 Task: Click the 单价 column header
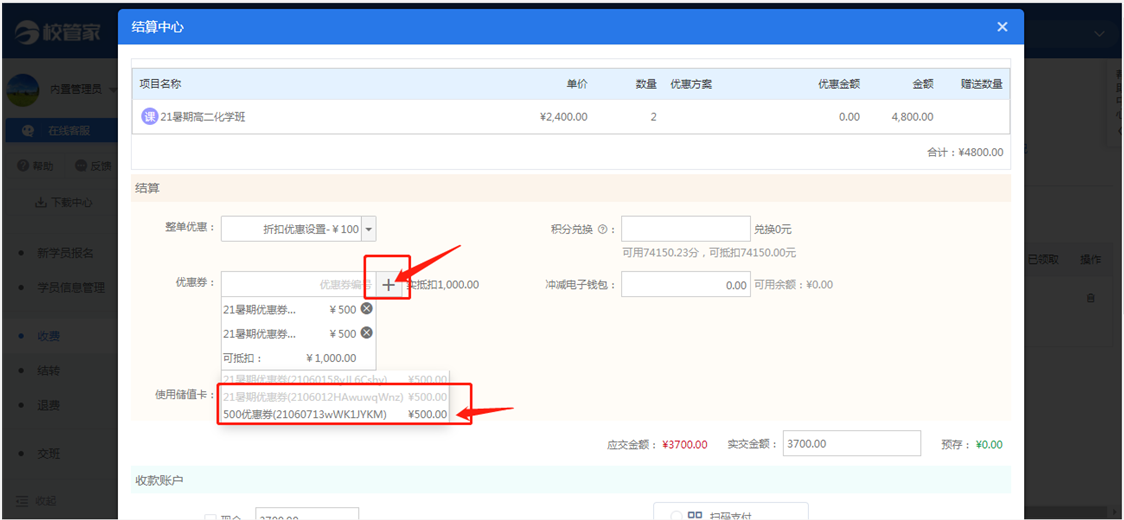click(x=577, y=84)
